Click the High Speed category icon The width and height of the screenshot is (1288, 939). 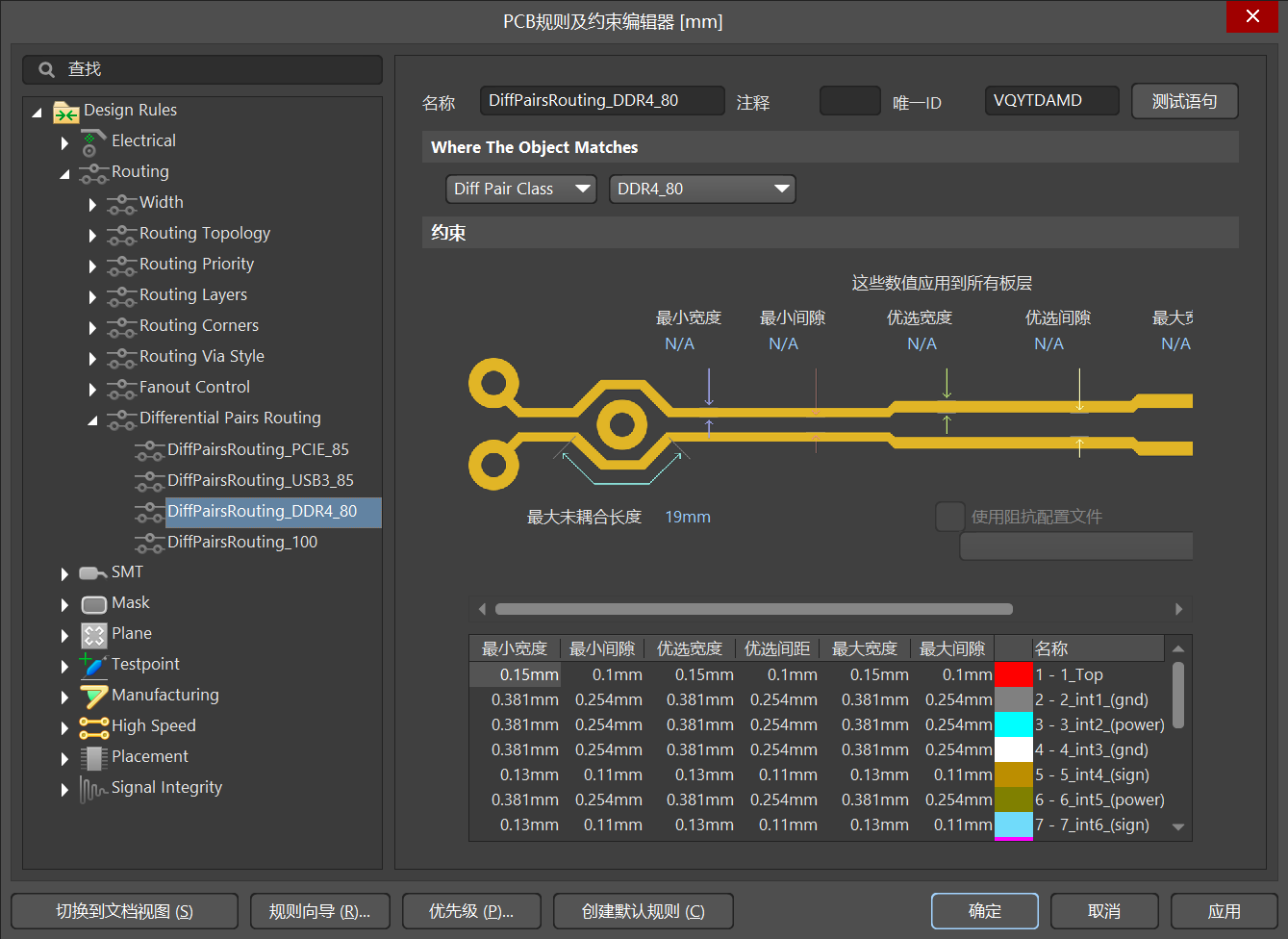(93, 727)
